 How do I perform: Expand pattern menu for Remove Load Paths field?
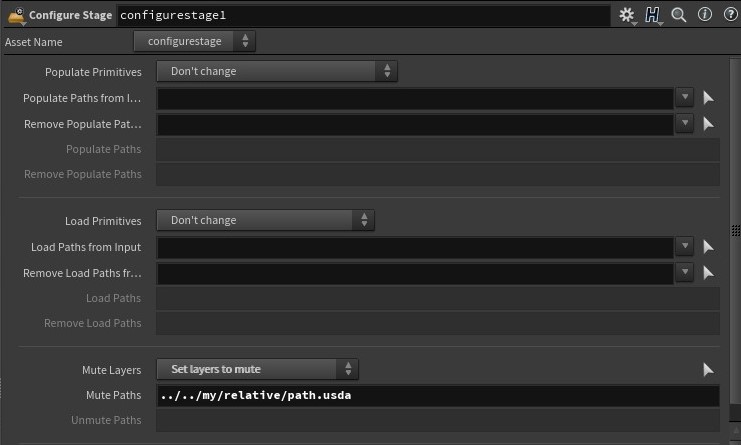click(685, 272)
